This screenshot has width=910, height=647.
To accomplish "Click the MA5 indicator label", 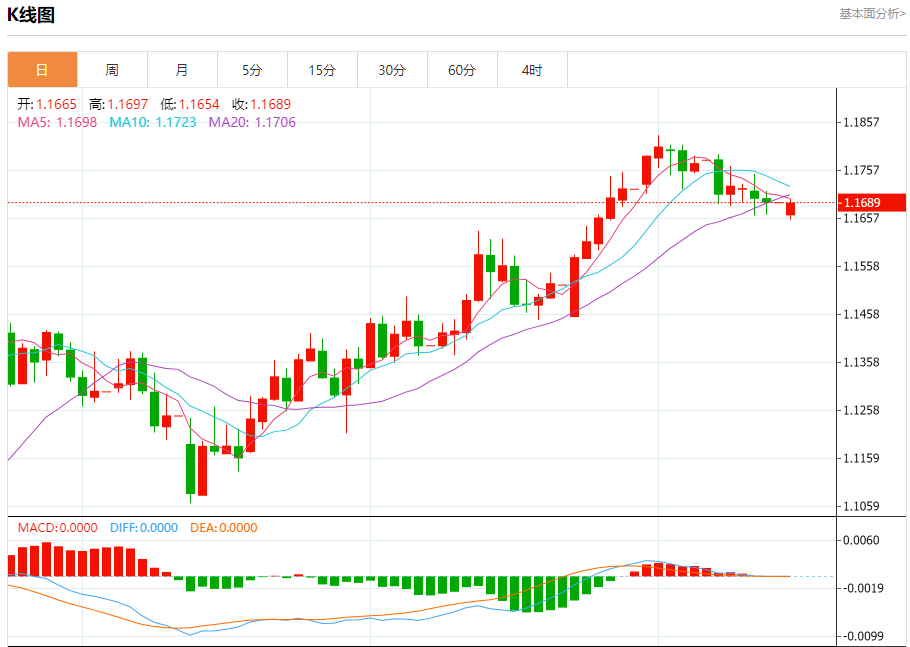I will coord(57,122).
